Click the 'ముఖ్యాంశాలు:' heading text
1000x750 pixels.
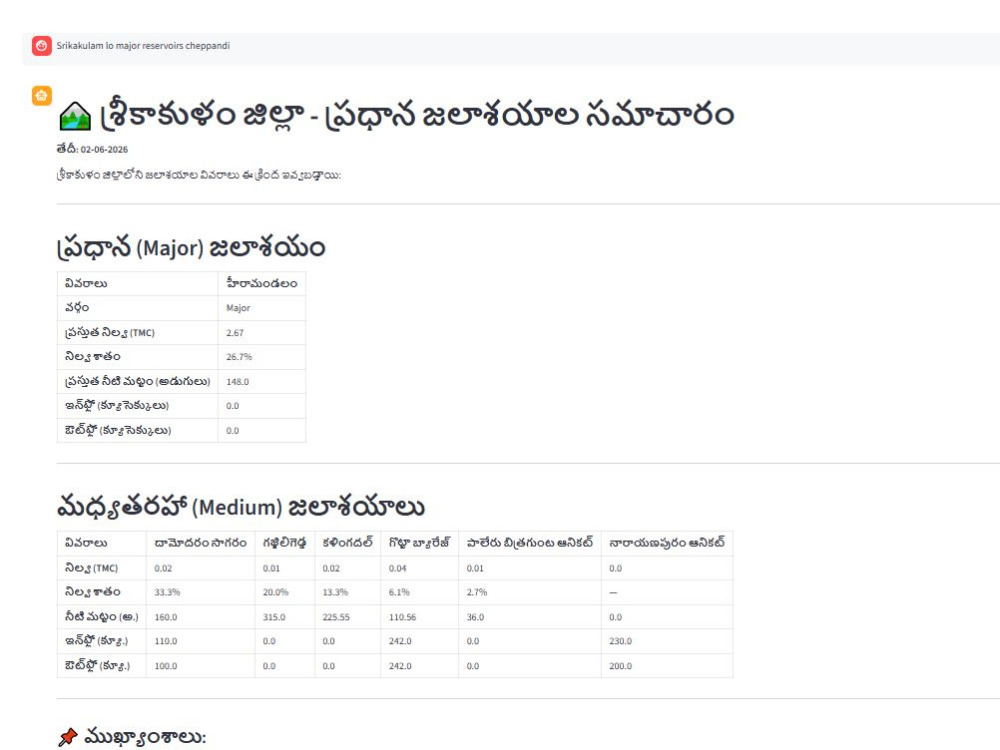click(145, 737)
